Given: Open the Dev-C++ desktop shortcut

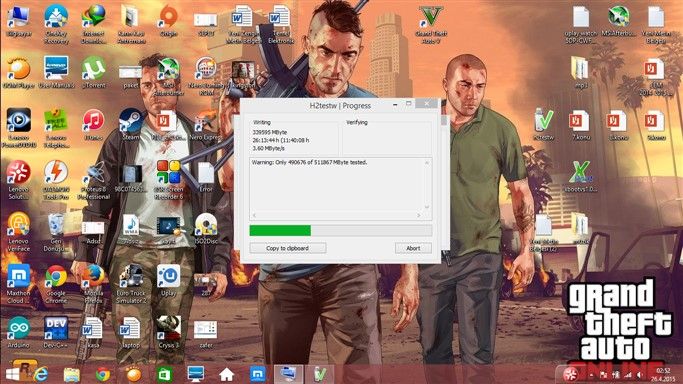Looking at the screenshot, I should 56,332.
